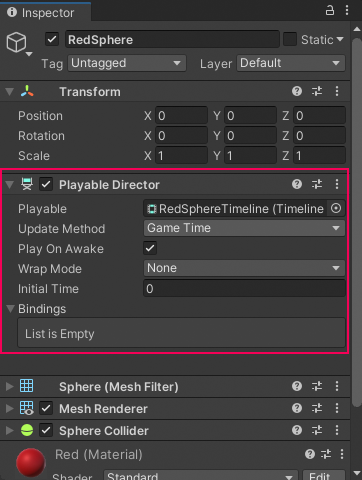Image resolution: width=362 pixels, height=480 pixels.
Task: Open Playable Director component context menu
Action: point(337,184)
